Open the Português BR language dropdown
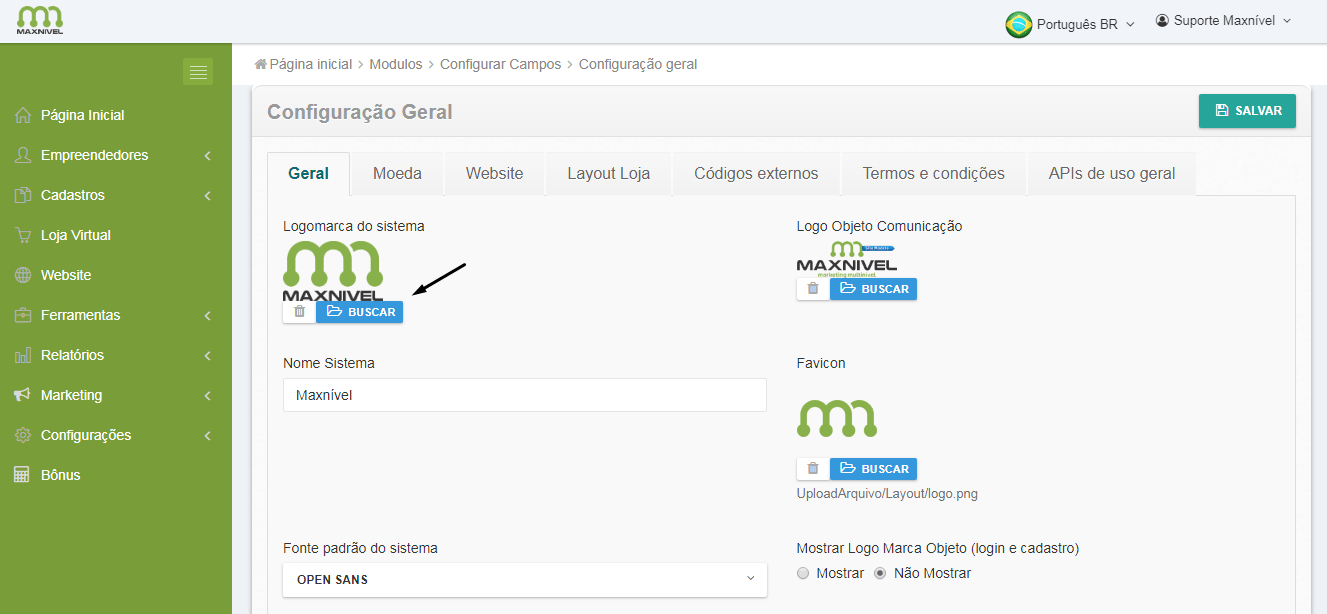 pos(1070,24)
